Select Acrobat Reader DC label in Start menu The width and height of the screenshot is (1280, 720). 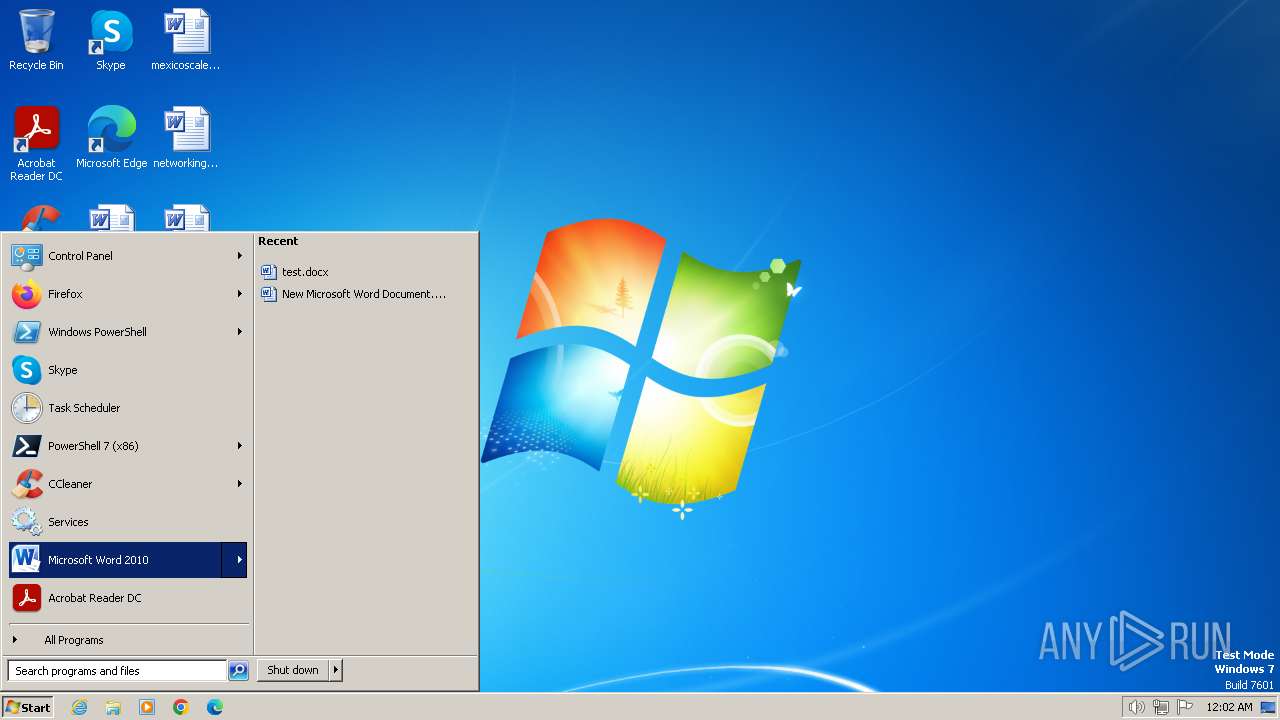point(95,598)
